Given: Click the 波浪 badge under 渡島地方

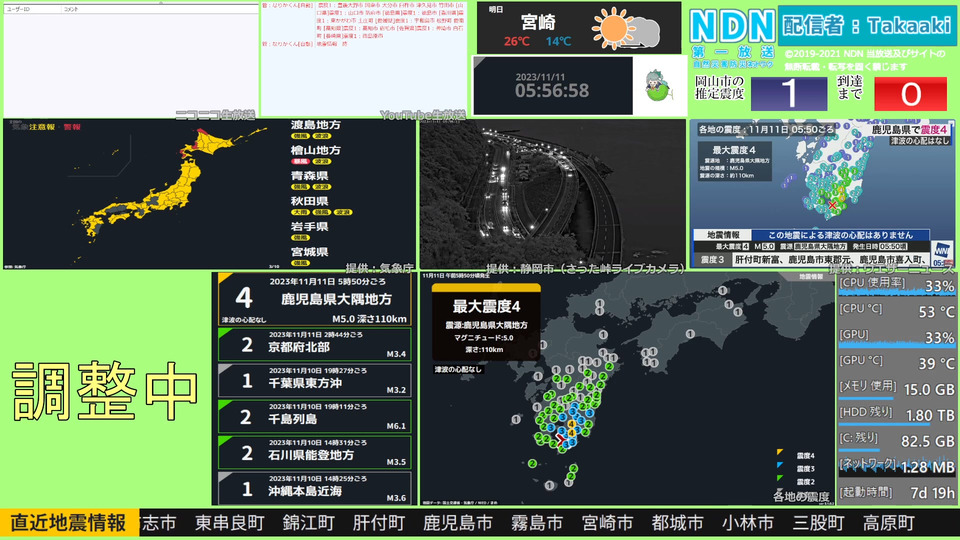Looking at the screenshot, I should point(321,136).
